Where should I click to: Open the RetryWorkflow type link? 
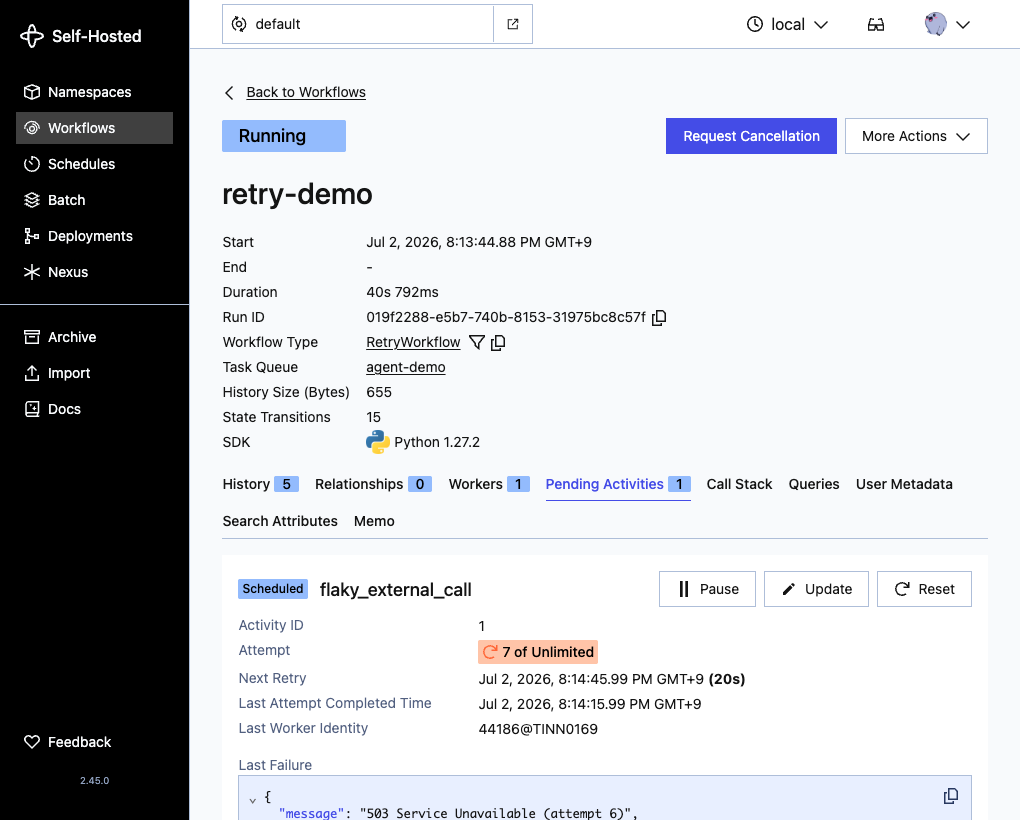click(413, 342)
